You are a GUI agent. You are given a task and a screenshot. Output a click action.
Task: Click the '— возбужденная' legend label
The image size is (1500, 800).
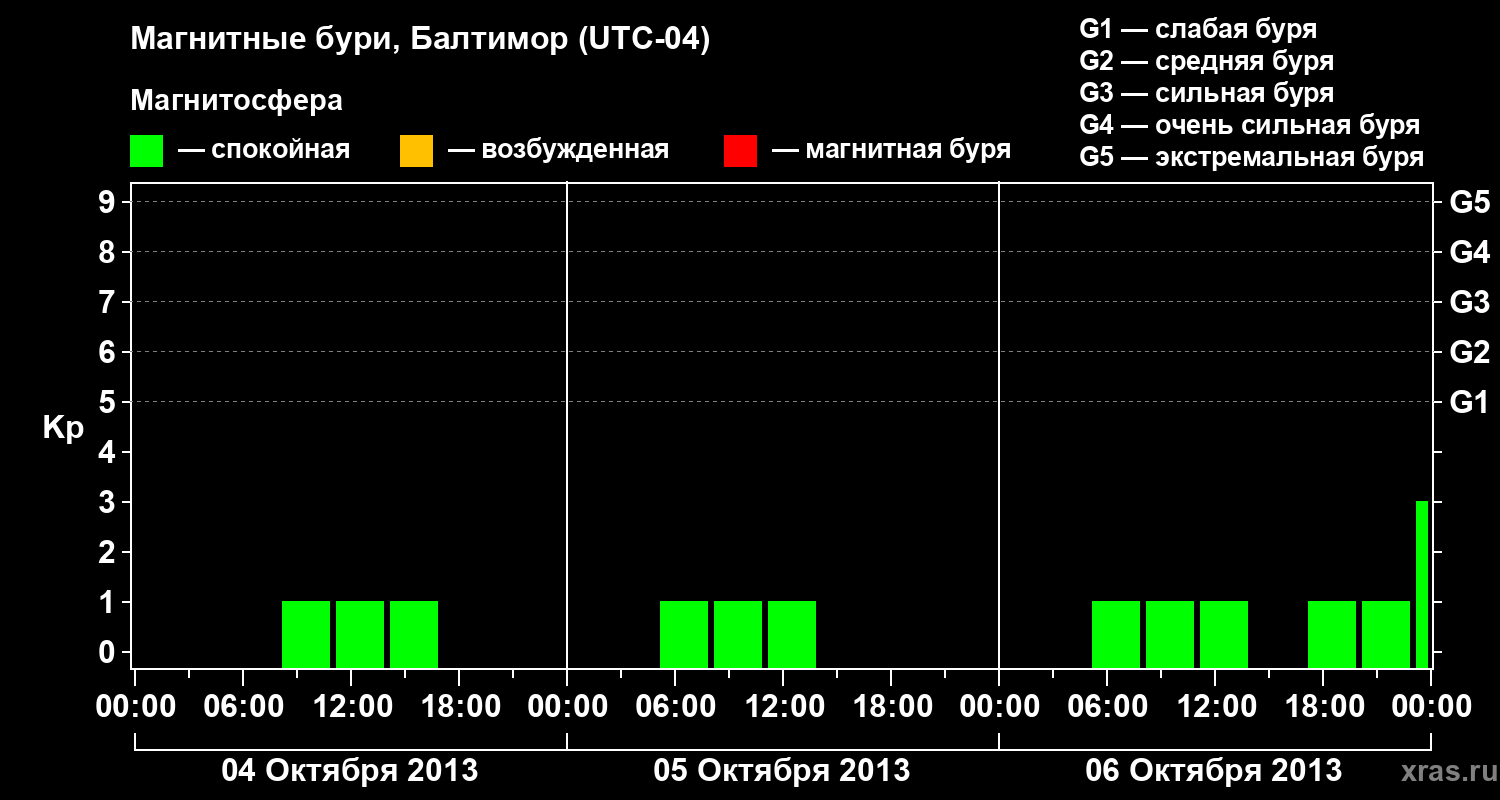click(558, 150)
